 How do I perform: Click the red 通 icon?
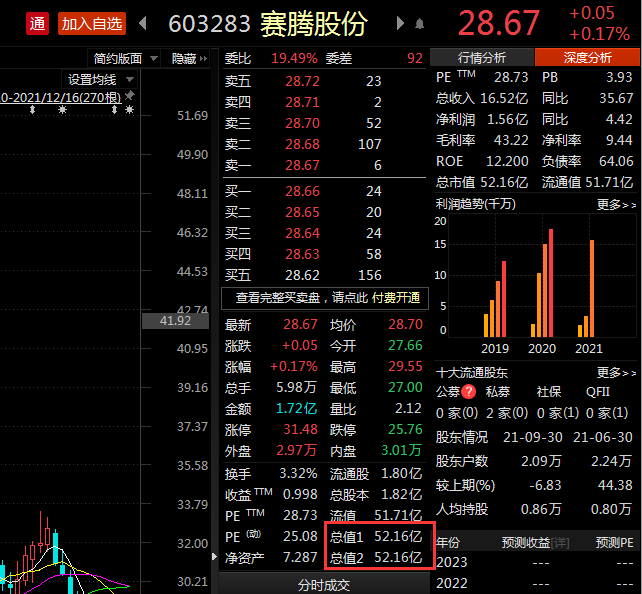(37, 23)
